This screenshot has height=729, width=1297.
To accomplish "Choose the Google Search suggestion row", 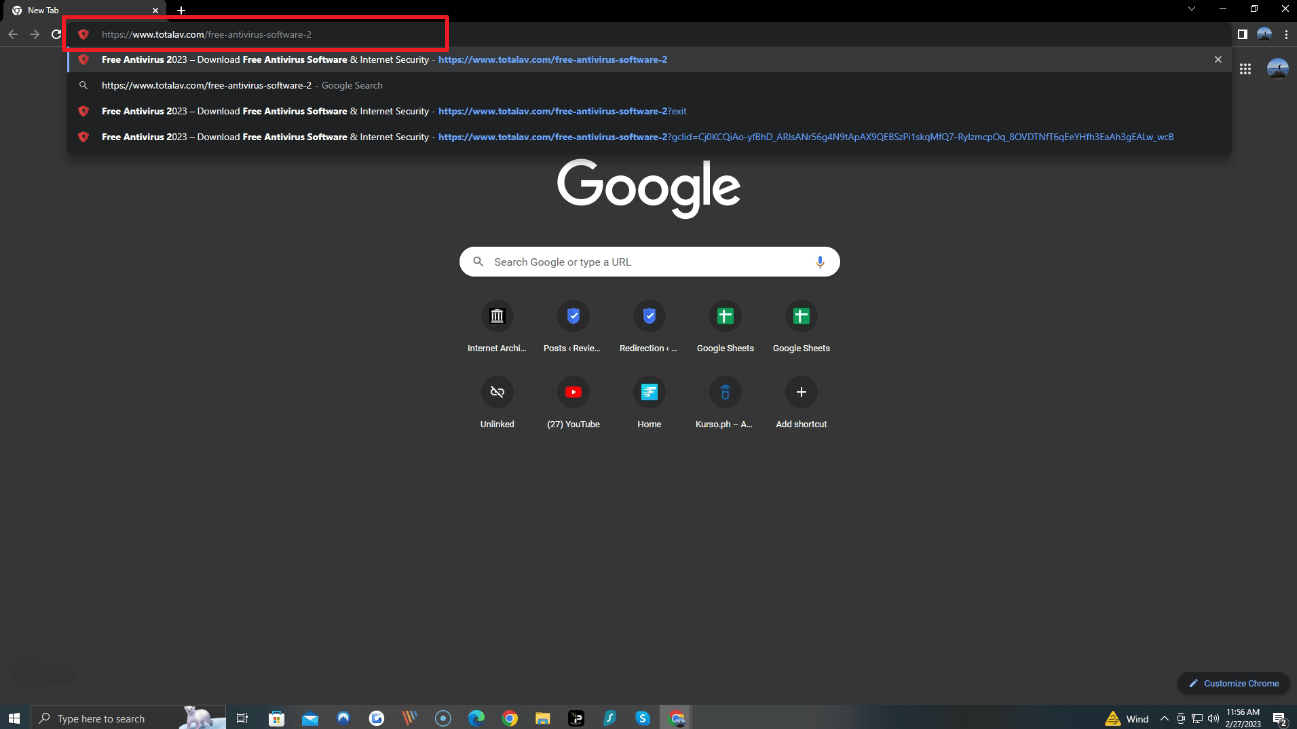I will (x=649, y=85).
